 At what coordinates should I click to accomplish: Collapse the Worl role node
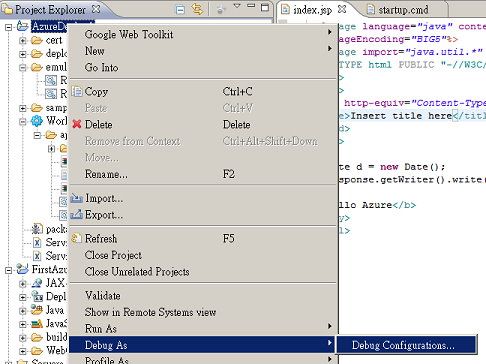[23, 121]
